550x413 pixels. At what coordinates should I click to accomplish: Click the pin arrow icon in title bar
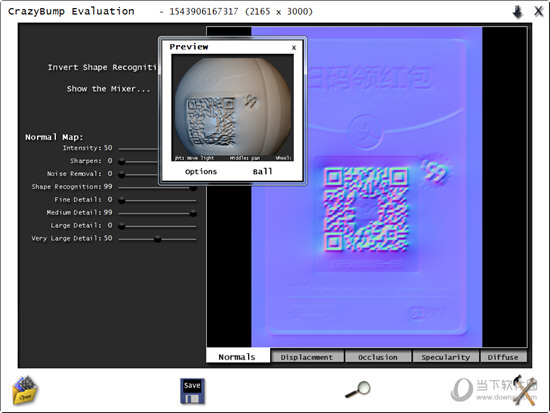pos(518,12)
